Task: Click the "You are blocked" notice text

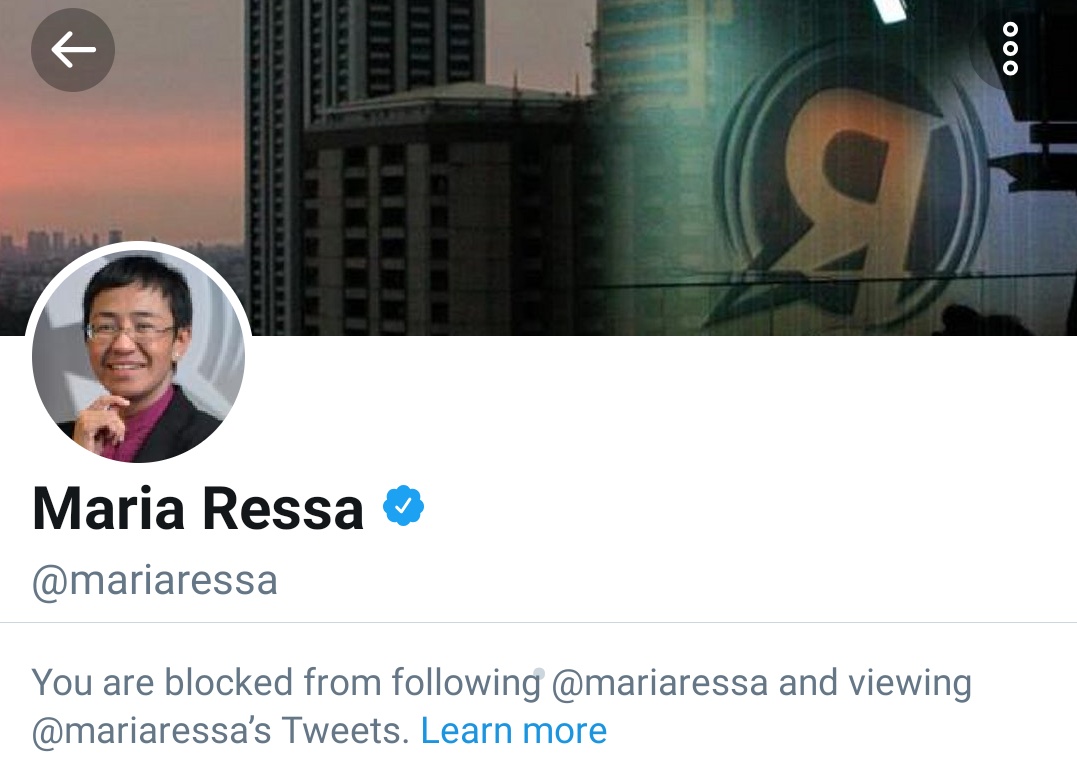Action: tap(501, 706)
